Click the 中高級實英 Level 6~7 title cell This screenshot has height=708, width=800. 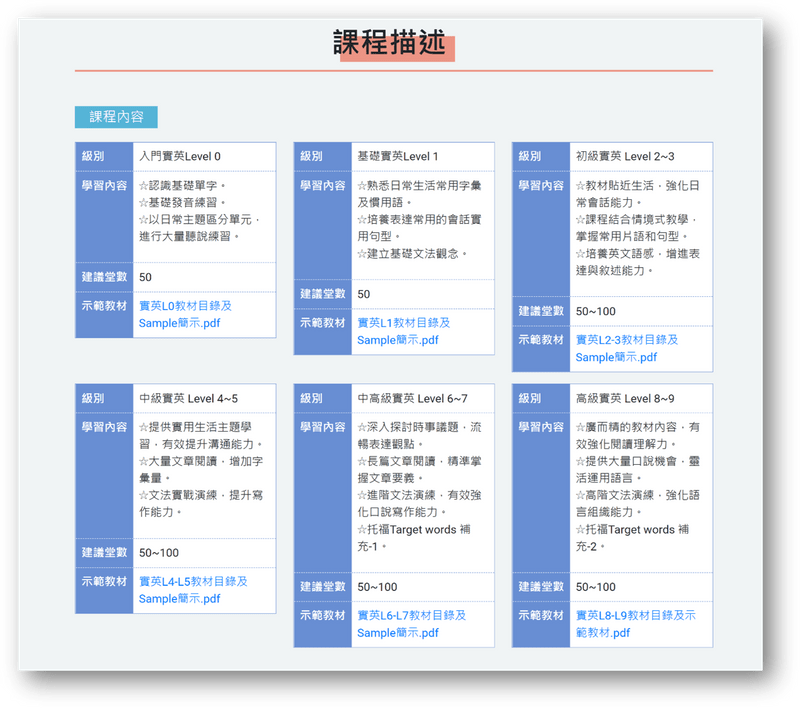click(412, 398)
